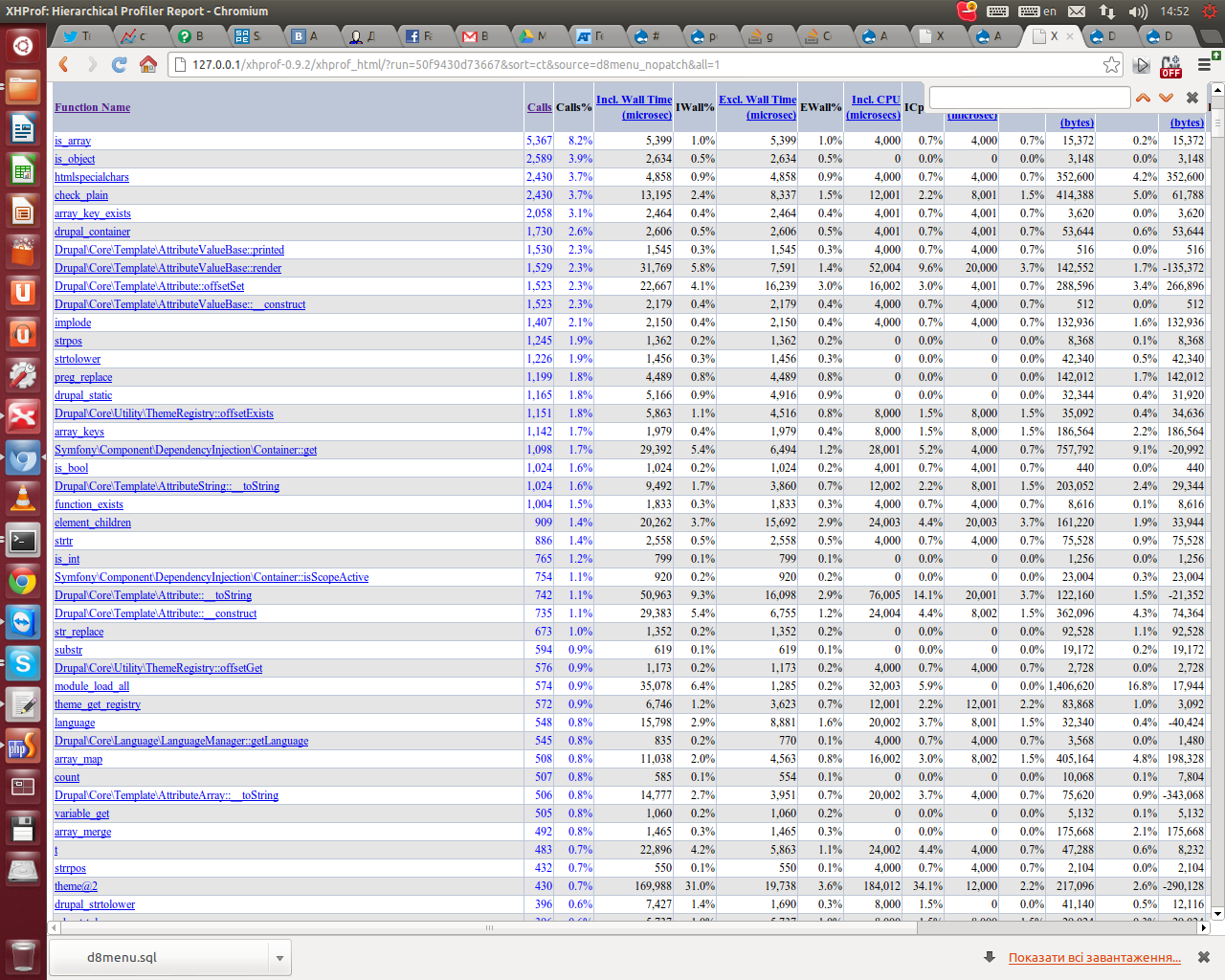Reload the page with the refresh icon

coord(120,64)
